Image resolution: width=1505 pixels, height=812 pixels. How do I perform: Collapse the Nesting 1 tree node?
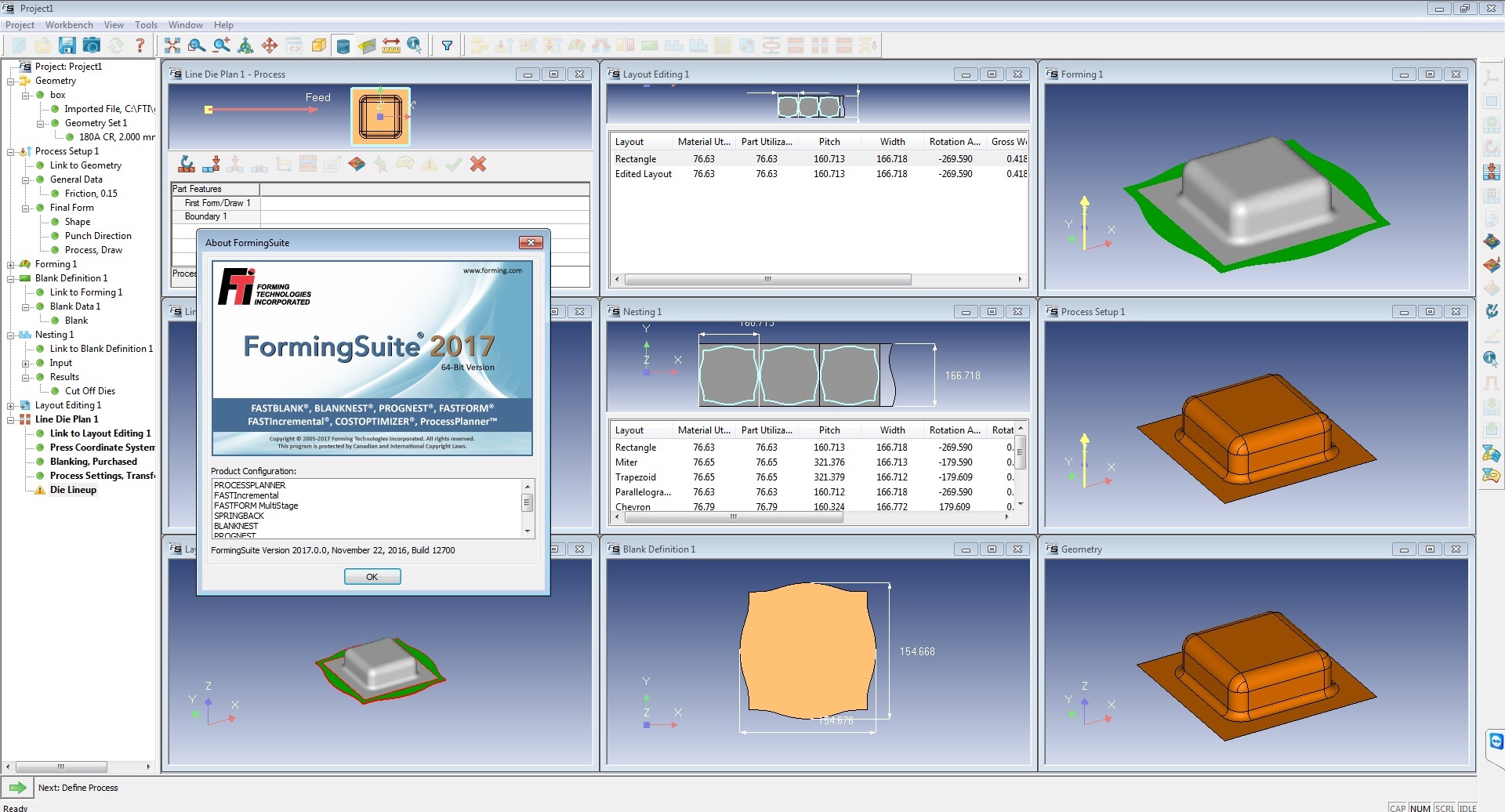[11, 335]
